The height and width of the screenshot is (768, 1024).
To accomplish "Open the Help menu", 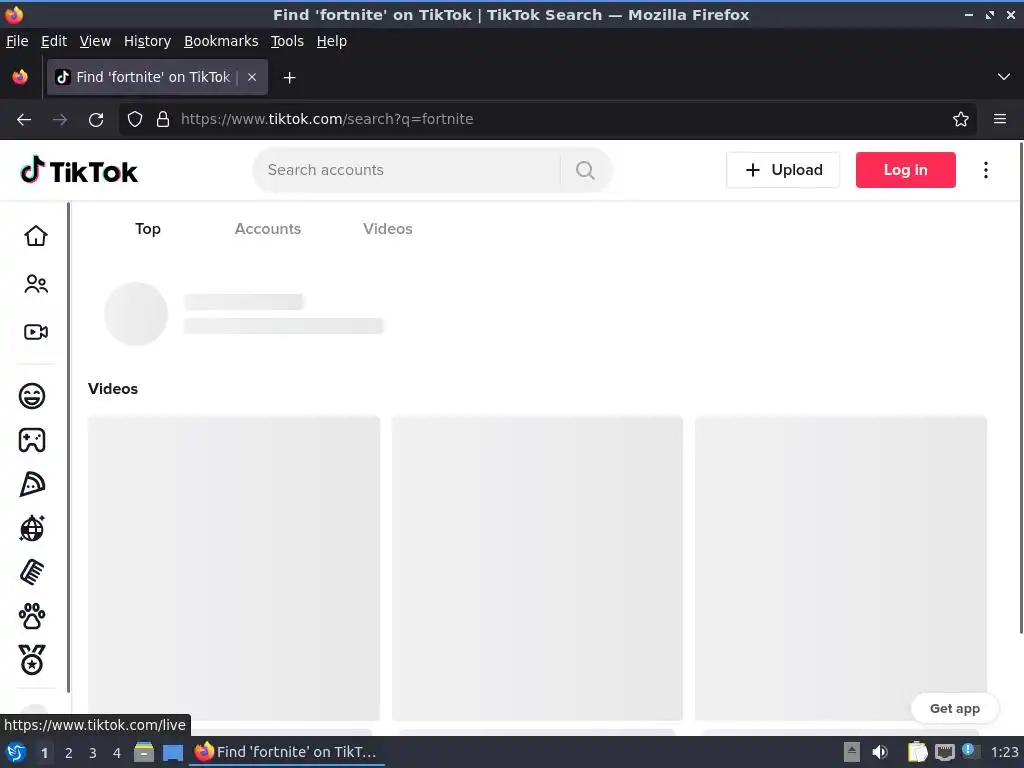I will pos(332,41).
